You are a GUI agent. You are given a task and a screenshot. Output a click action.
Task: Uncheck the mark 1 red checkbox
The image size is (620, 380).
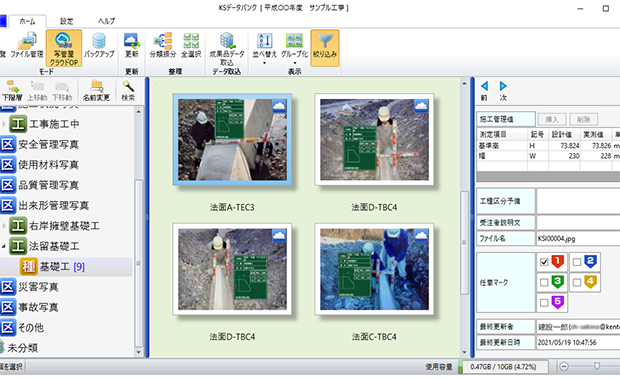pos(544,262)
